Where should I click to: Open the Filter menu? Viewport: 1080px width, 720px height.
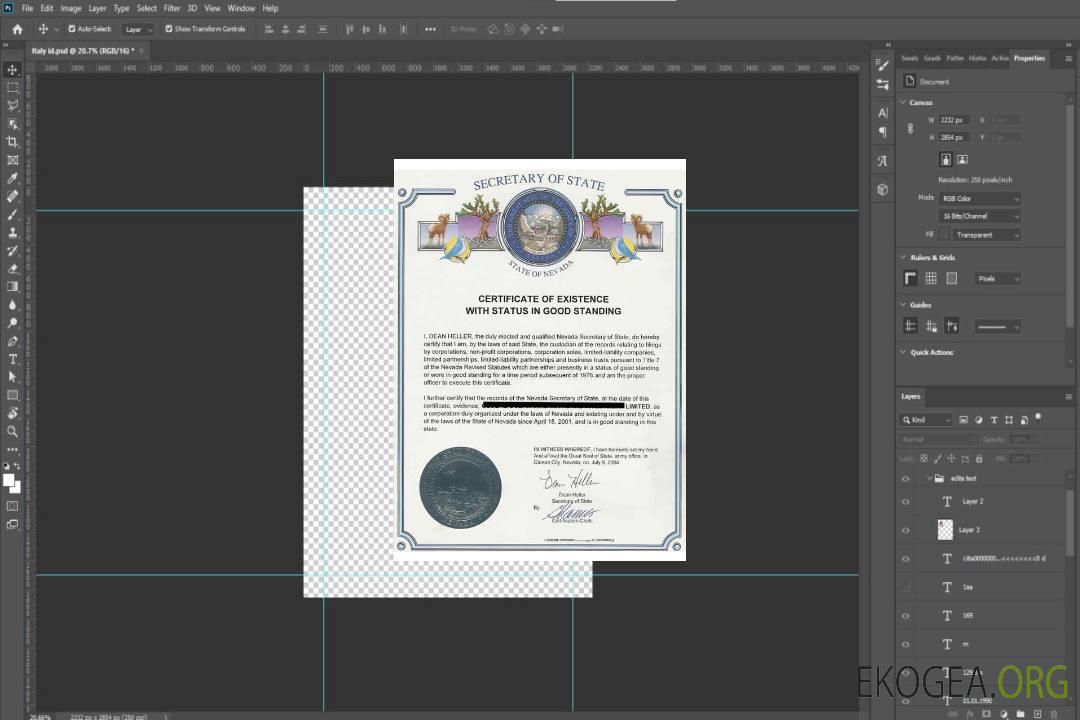click(172, 8)
